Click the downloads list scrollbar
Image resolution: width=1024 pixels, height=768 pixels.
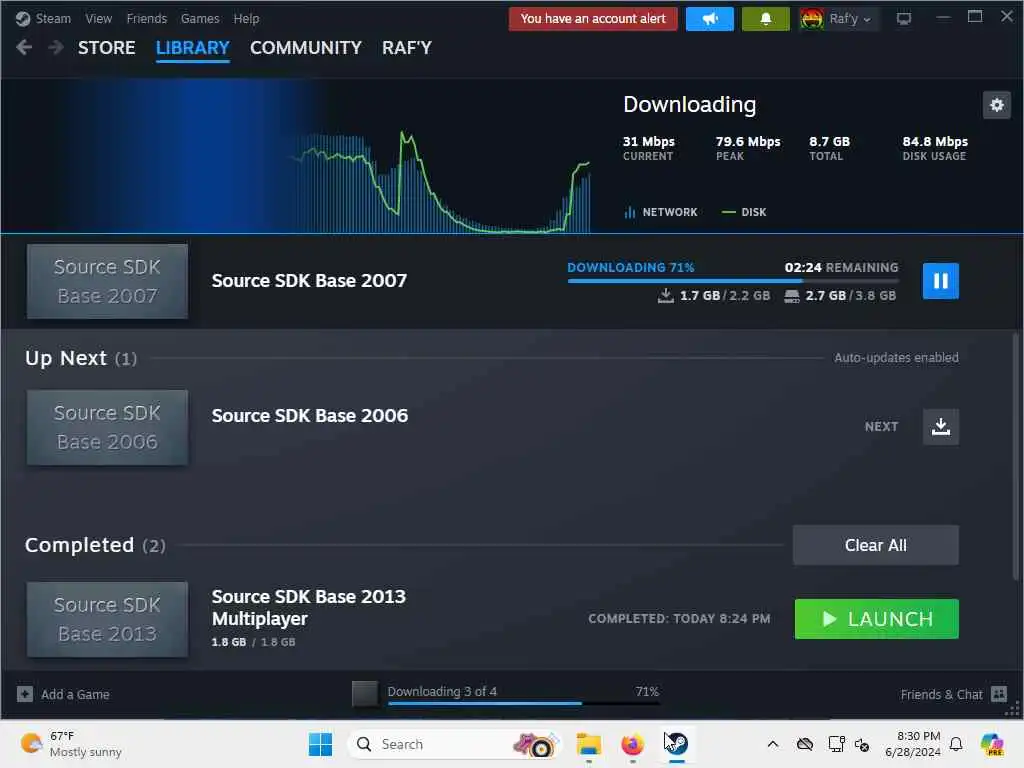[x=1016, y=456]
